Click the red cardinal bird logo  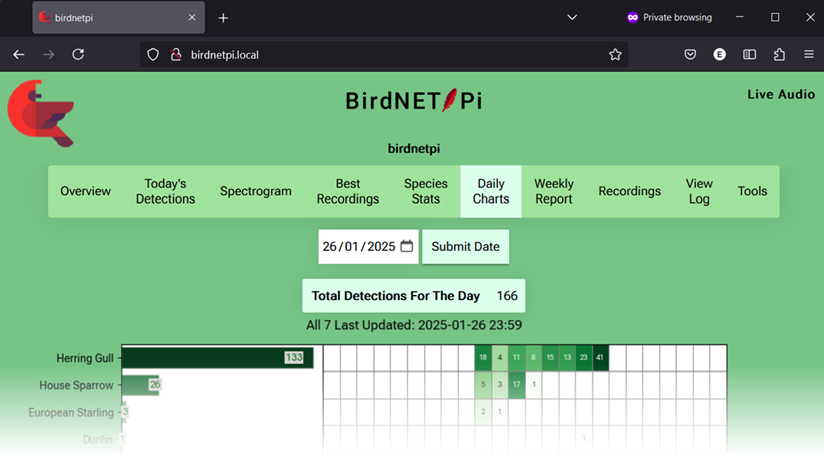[x=40, y=112]
